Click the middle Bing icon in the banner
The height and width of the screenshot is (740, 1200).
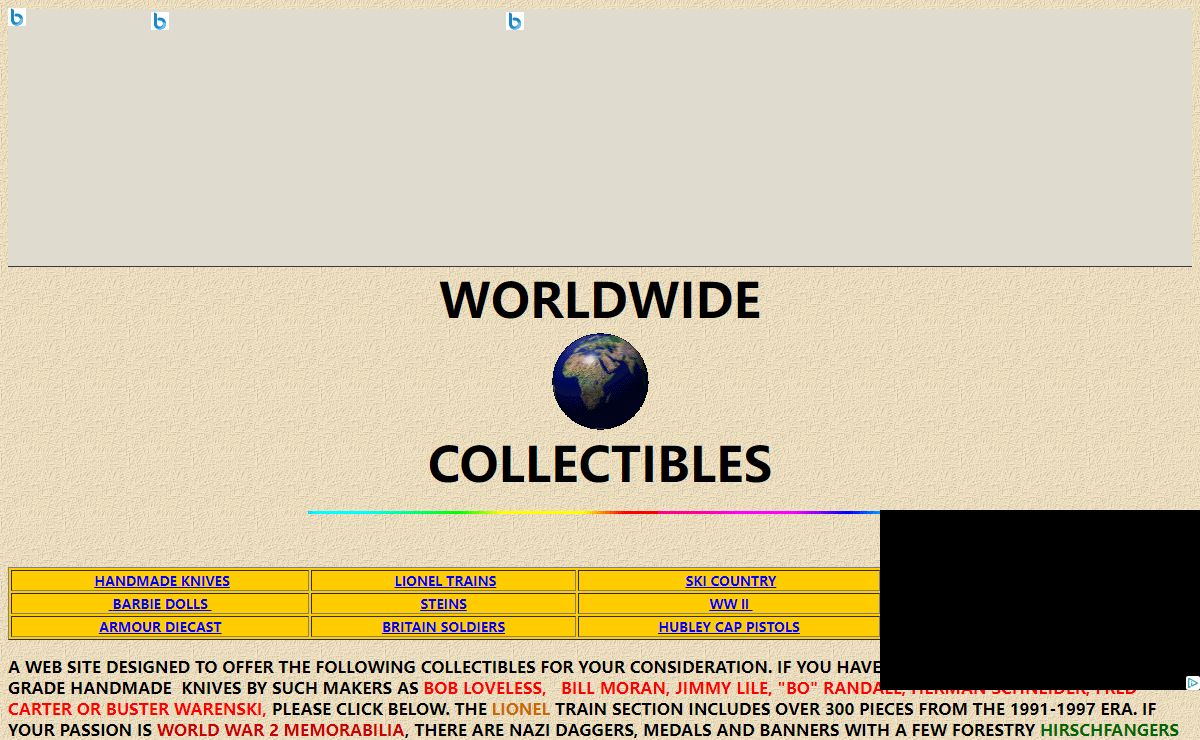click(160, 21)
